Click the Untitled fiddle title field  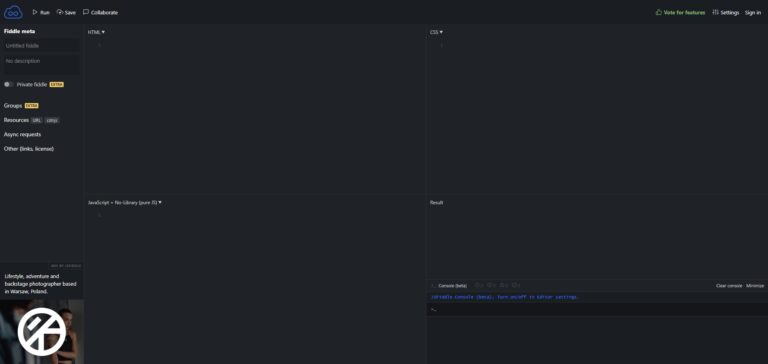point(42,46)
